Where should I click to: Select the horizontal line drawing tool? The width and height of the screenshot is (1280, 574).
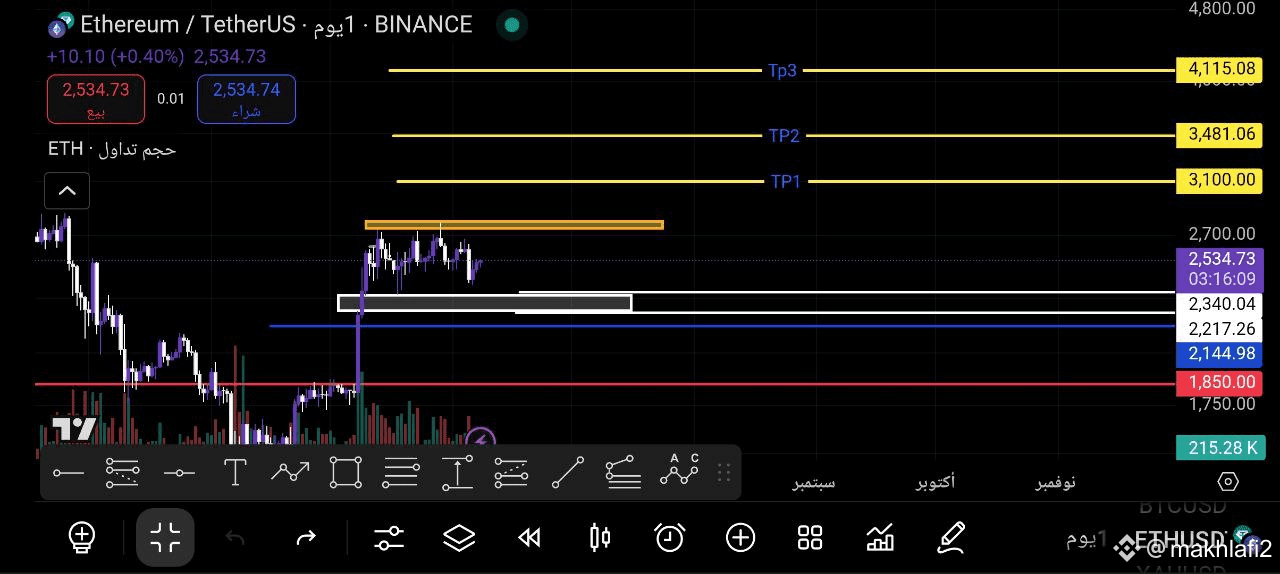coord(179,472)
